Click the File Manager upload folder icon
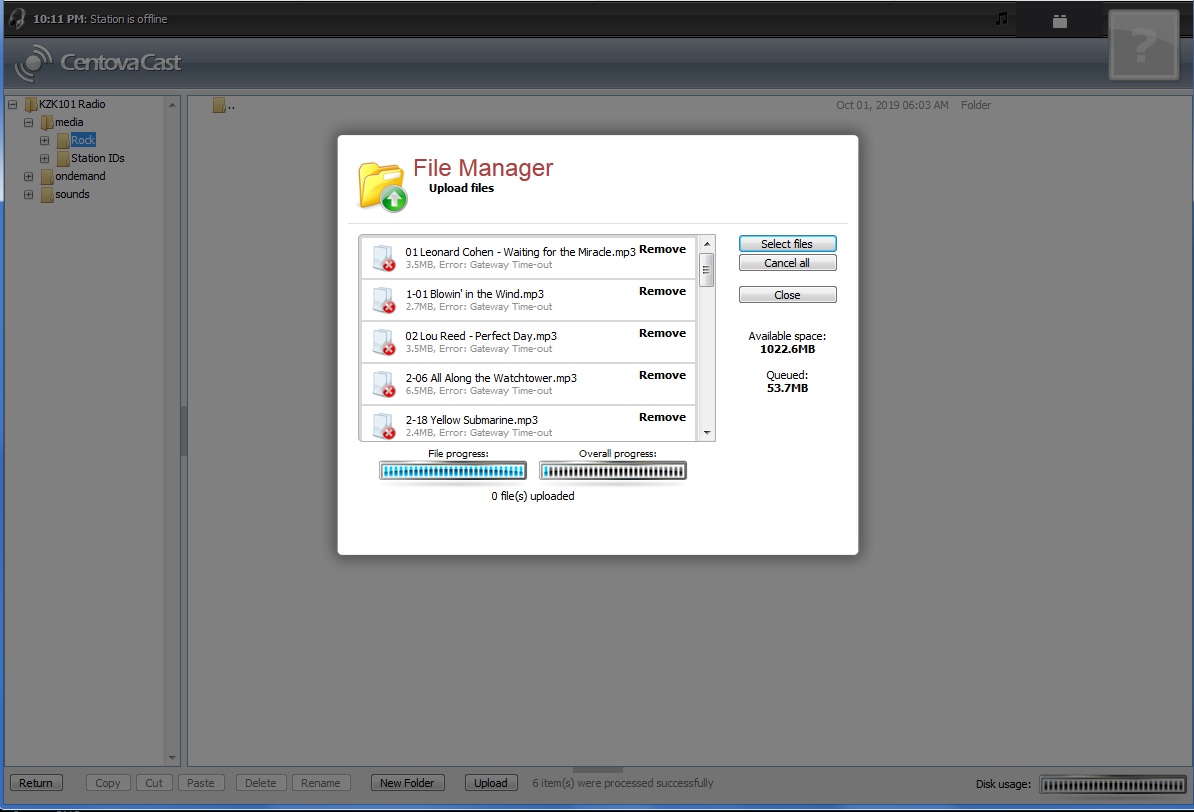Screen dimensions: 1194x812 pyautogui.click(x=382, y=186)
